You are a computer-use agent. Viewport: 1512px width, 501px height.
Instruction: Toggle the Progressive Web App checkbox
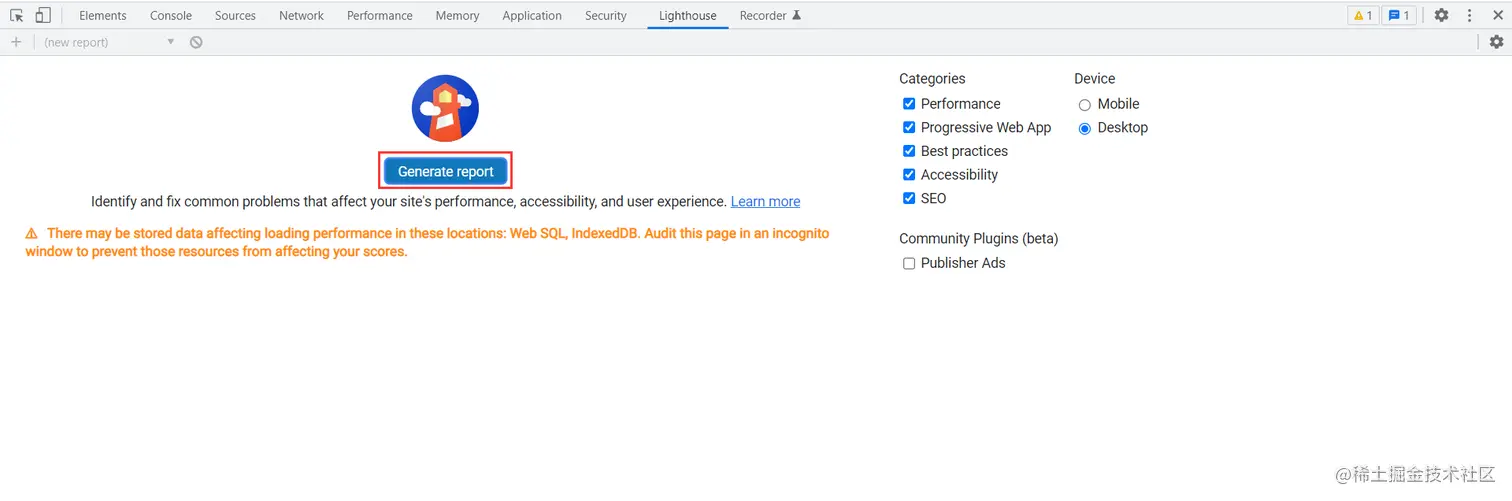coord(909,127)
